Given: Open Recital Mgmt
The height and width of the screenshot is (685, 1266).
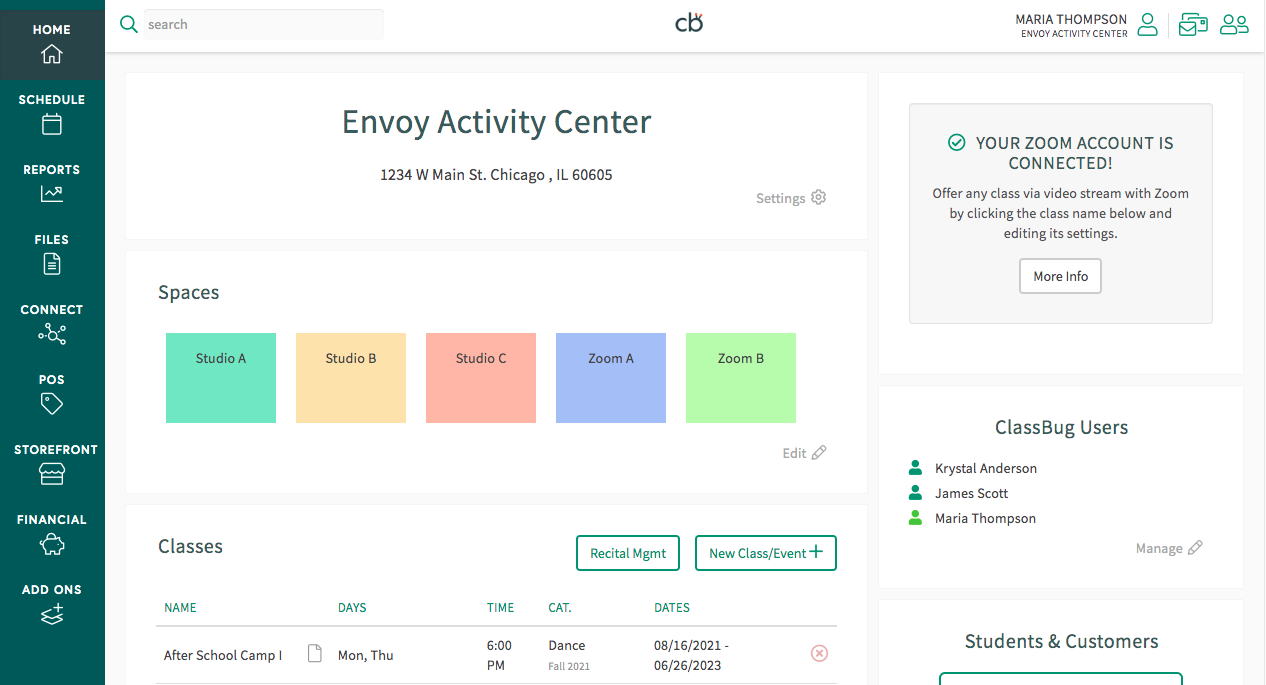Looking at the screenshot, I should (628, 553).
